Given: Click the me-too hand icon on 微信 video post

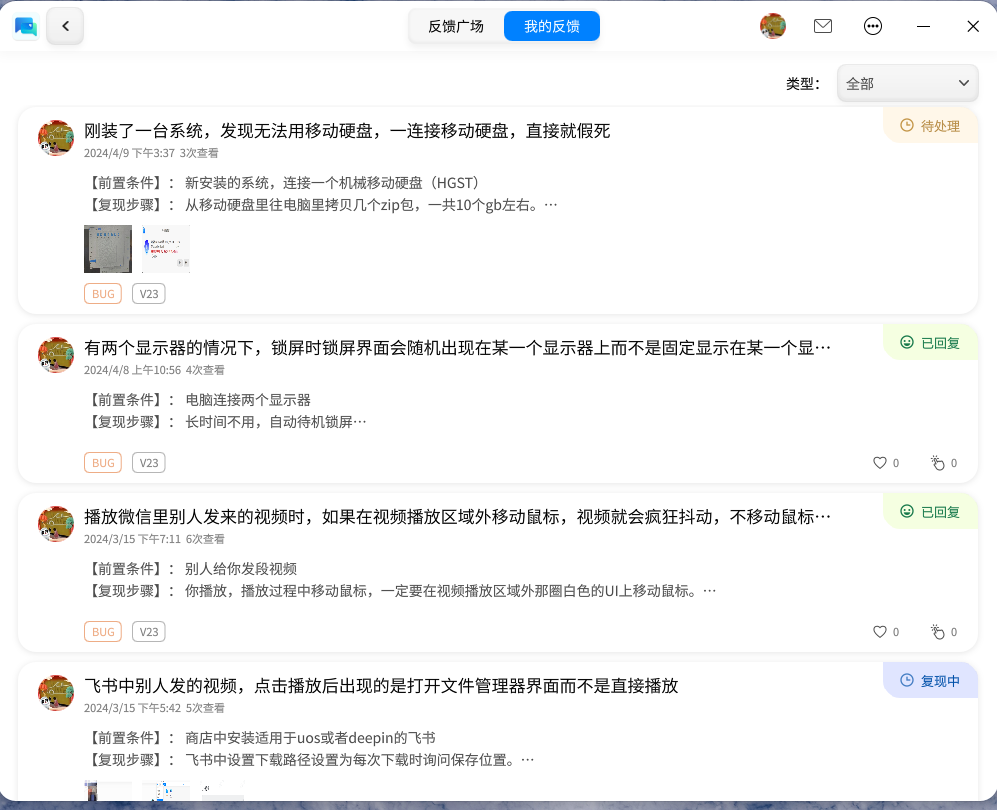Looking at the screenshot, I should 937,632.
